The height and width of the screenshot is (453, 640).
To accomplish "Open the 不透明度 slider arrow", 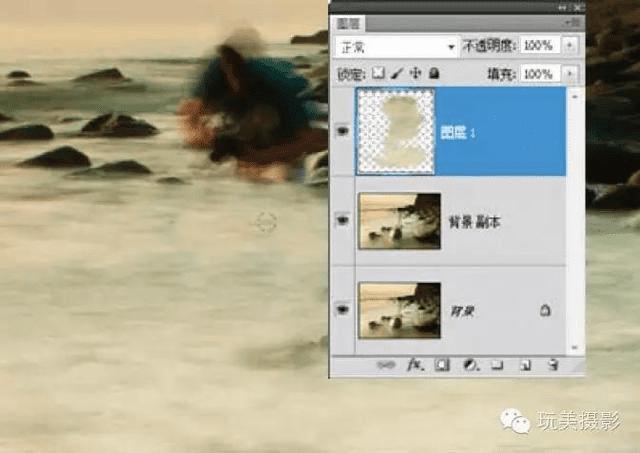I will pyautogui.click(x=570, y=45).
